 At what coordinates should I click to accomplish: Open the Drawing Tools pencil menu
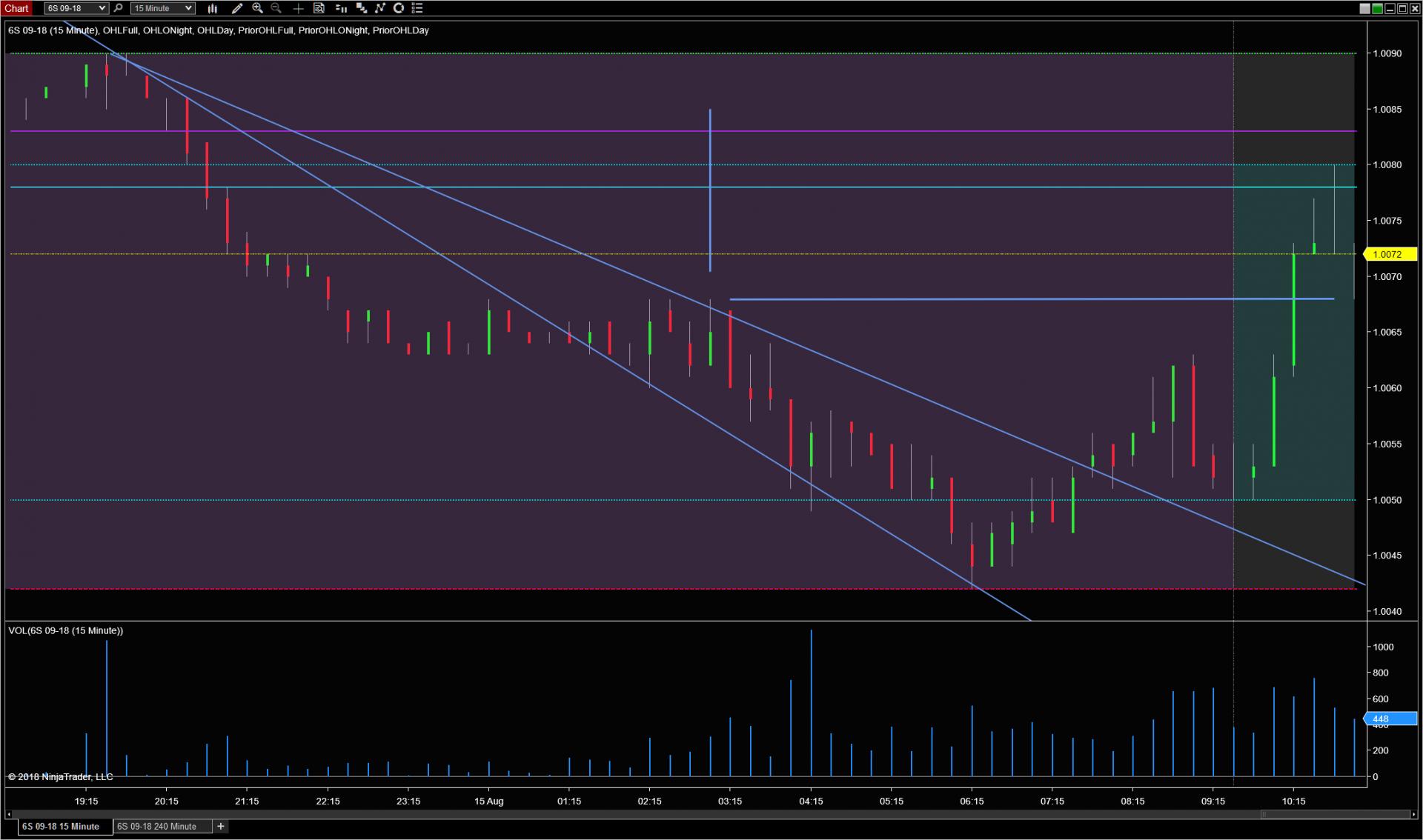click(x=236, y=8)
